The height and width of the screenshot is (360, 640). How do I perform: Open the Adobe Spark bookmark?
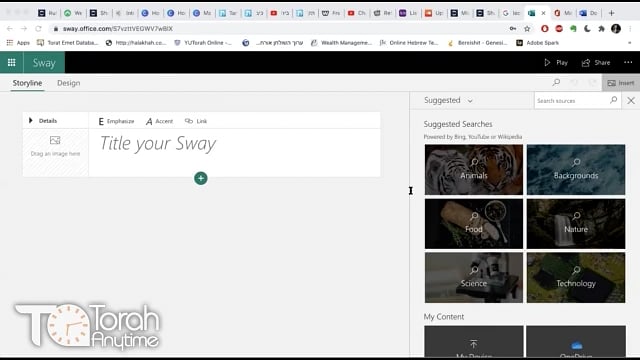tap(538, 42)
